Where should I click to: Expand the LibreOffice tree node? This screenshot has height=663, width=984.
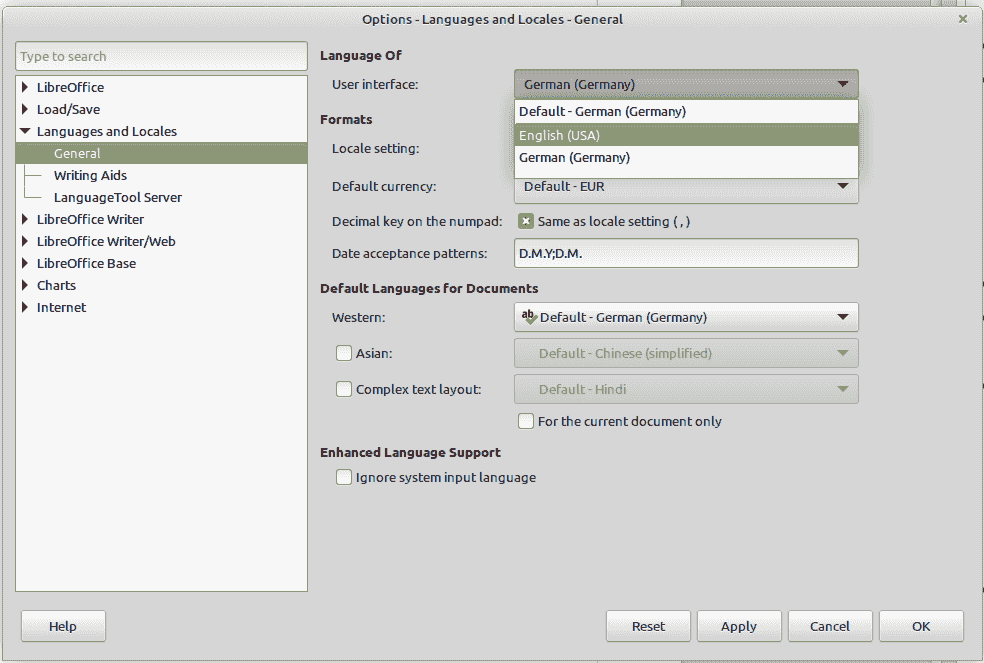tap(25, 87)
